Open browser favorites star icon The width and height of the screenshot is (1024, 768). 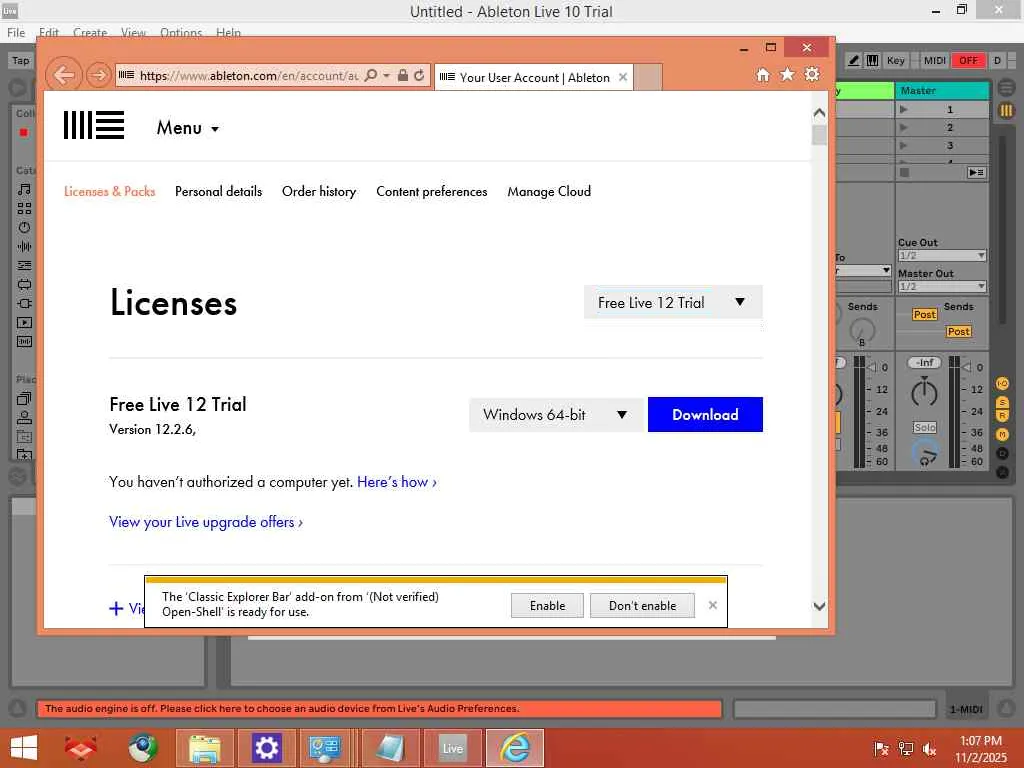coord(788,74)
